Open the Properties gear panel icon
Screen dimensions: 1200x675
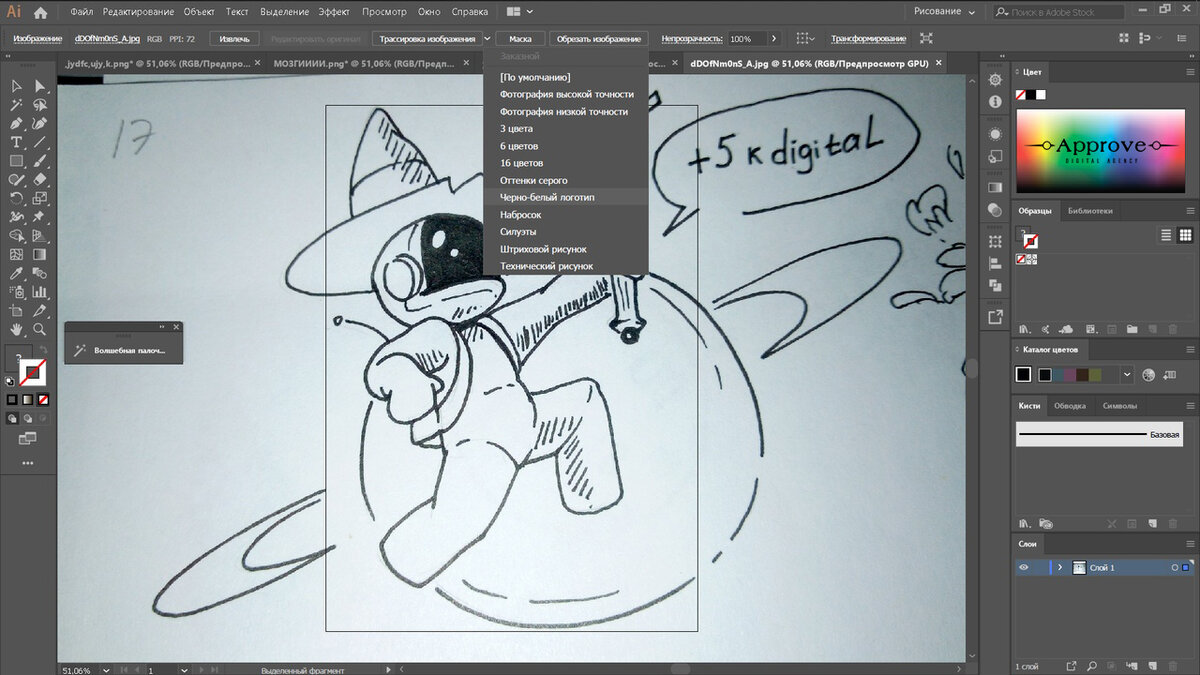pyautogui.click(x=995, y=80)
